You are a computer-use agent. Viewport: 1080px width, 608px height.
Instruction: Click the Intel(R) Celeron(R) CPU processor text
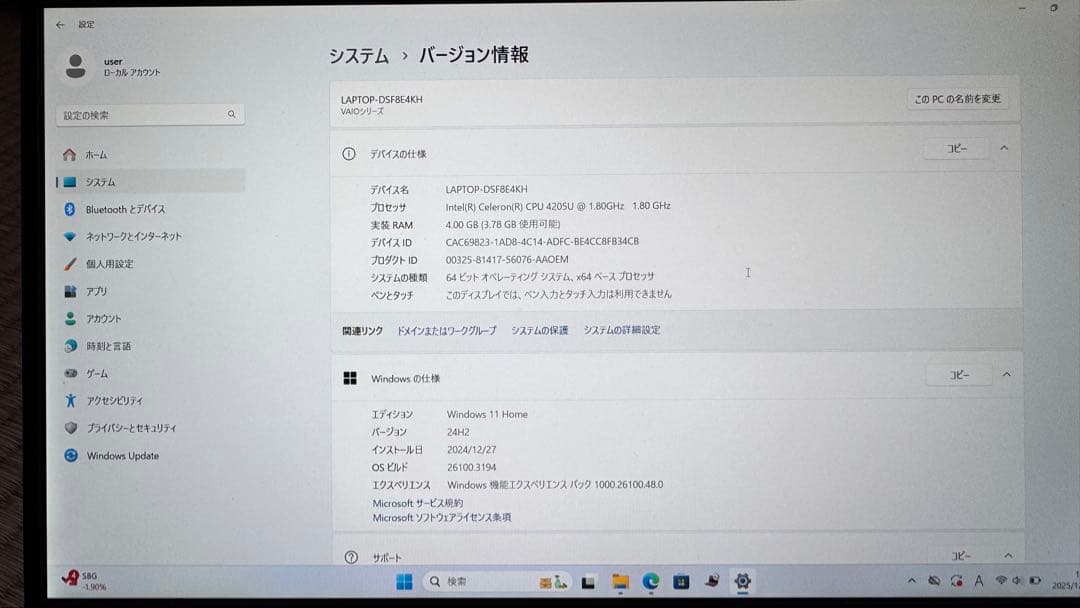point(557,206)
